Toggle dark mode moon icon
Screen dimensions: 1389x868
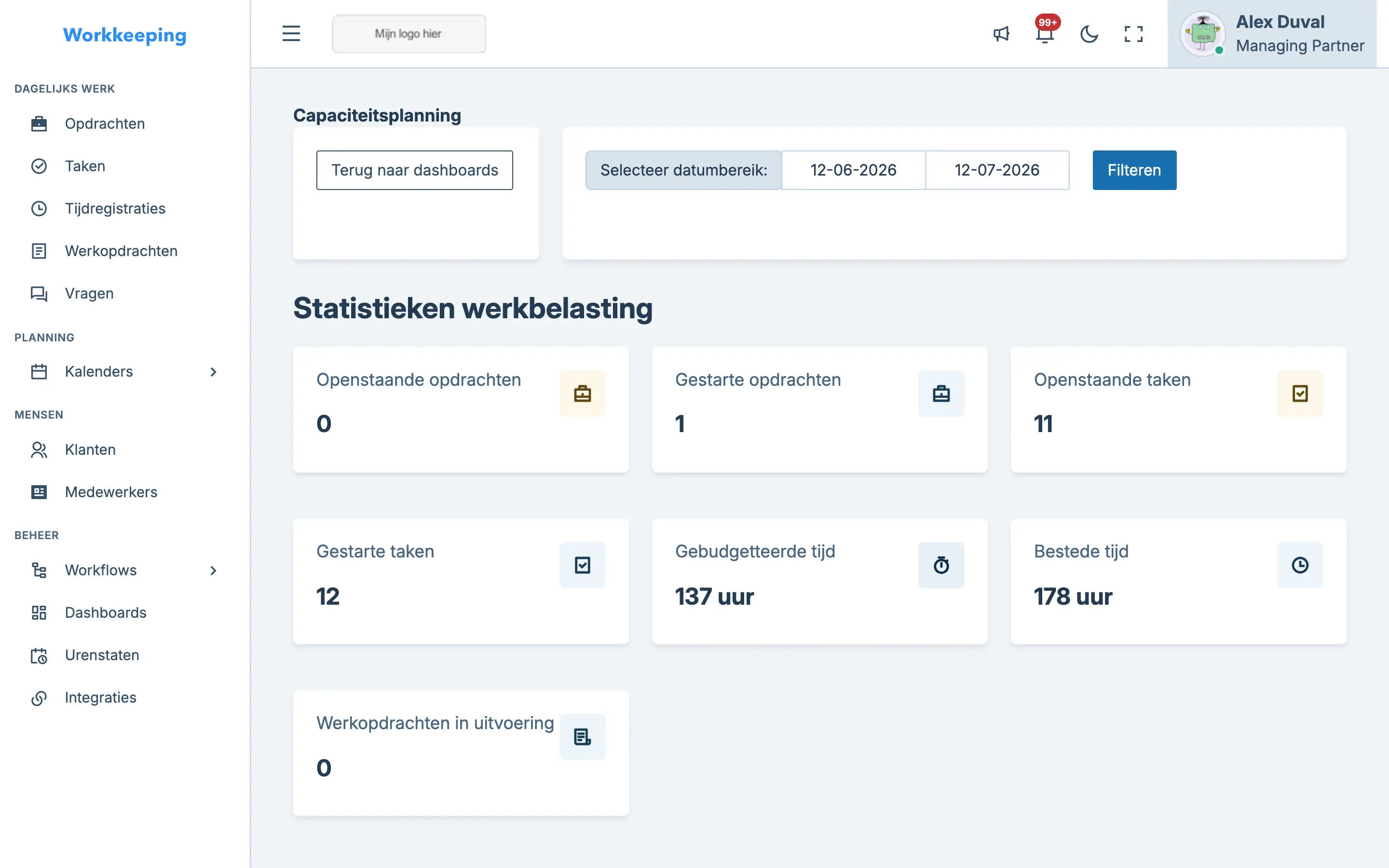(1089, 34)
